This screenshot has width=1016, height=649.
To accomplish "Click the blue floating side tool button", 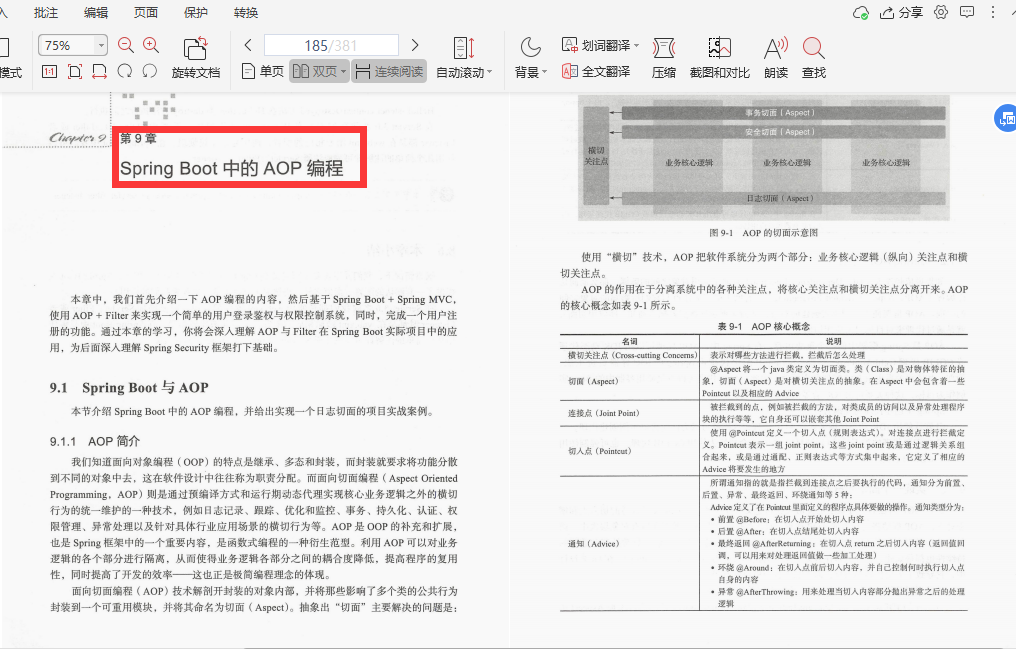I will (x=1006, y=118).
